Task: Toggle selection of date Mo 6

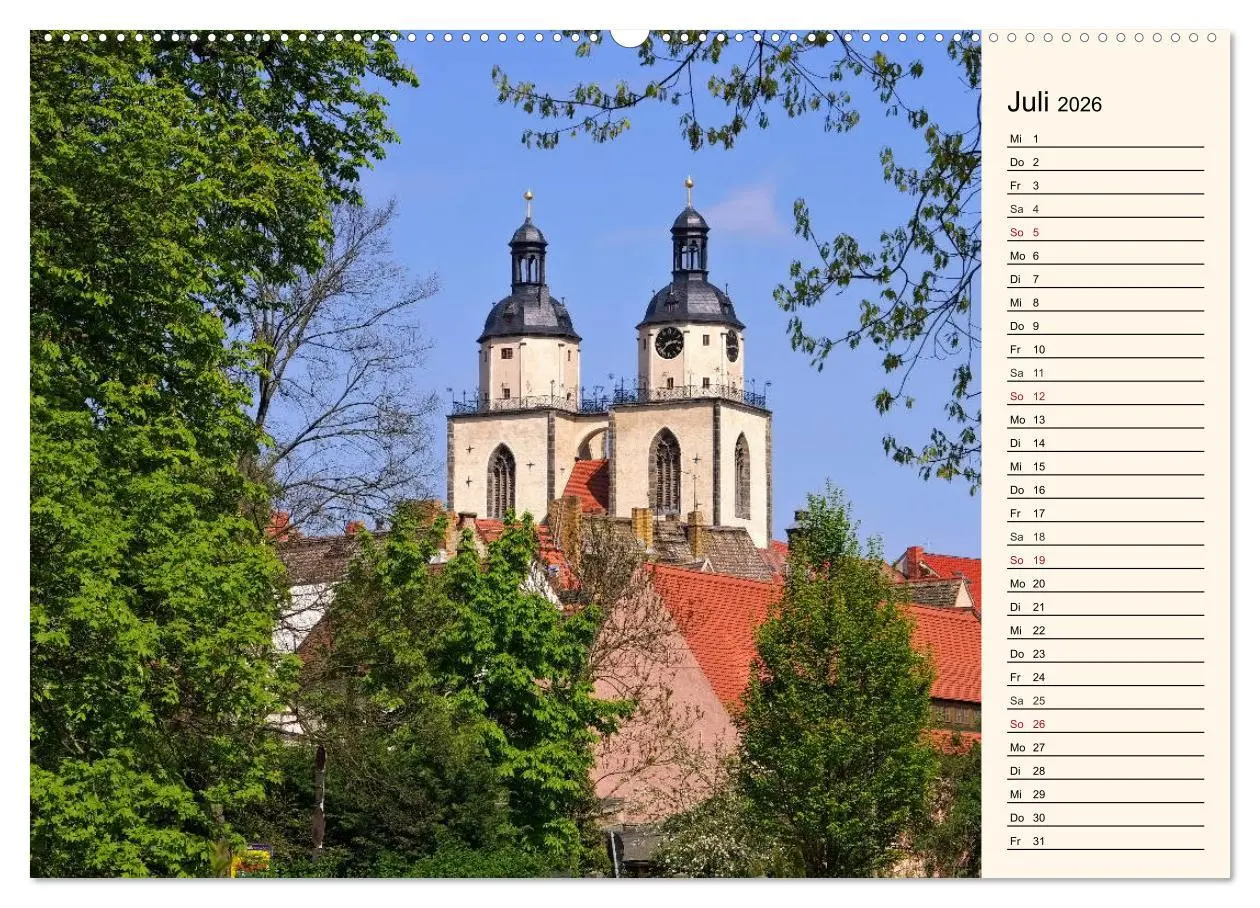Action: tap(1025, 255)
